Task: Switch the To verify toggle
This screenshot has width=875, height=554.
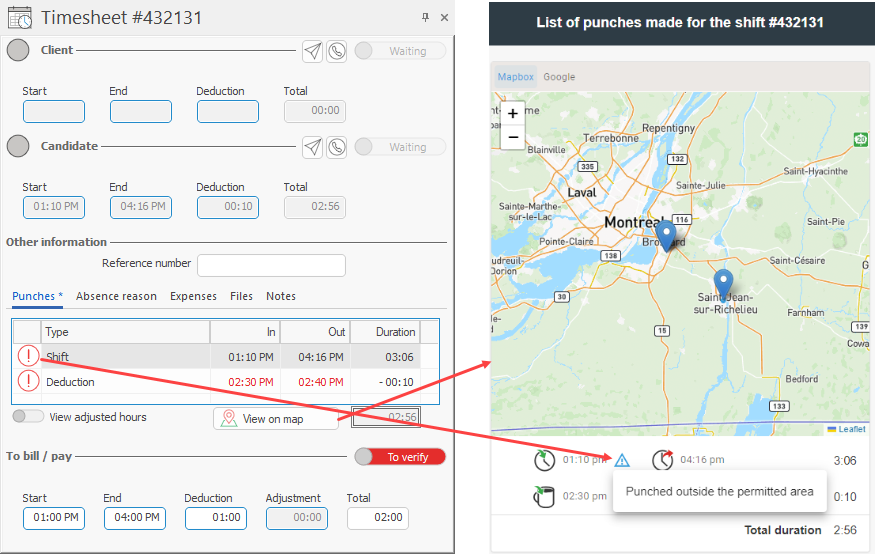Action: (x=399, y=457)
